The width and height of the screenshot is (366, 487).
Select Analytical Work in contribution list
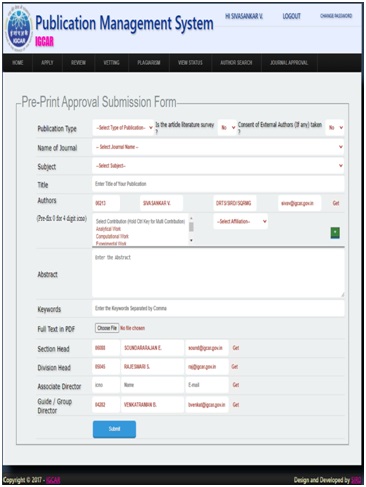108,229
